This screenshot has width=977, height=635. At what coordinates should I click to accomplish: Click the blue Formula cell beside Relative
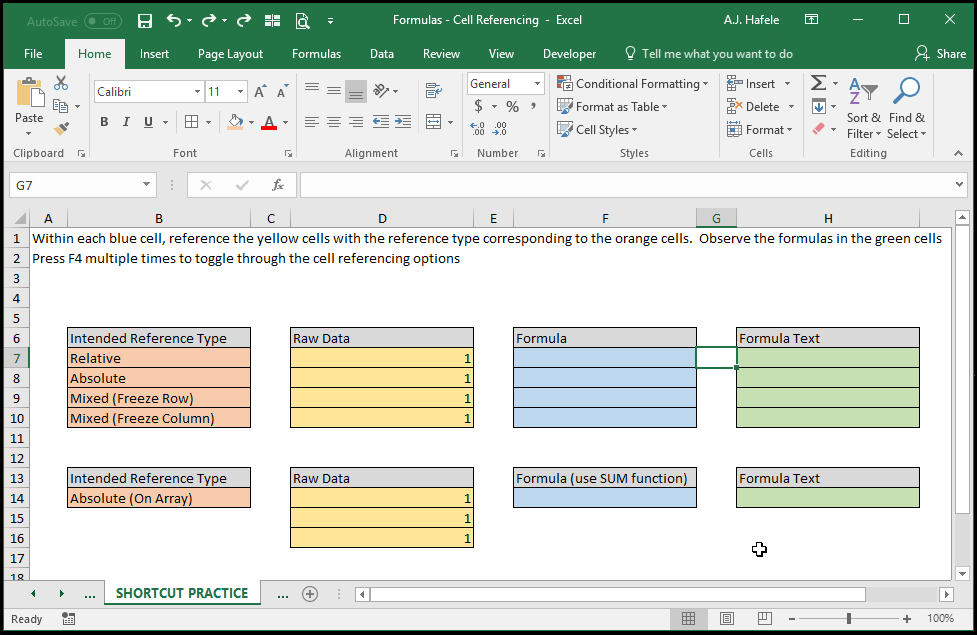pyautogui.click(x=604, y=358)
